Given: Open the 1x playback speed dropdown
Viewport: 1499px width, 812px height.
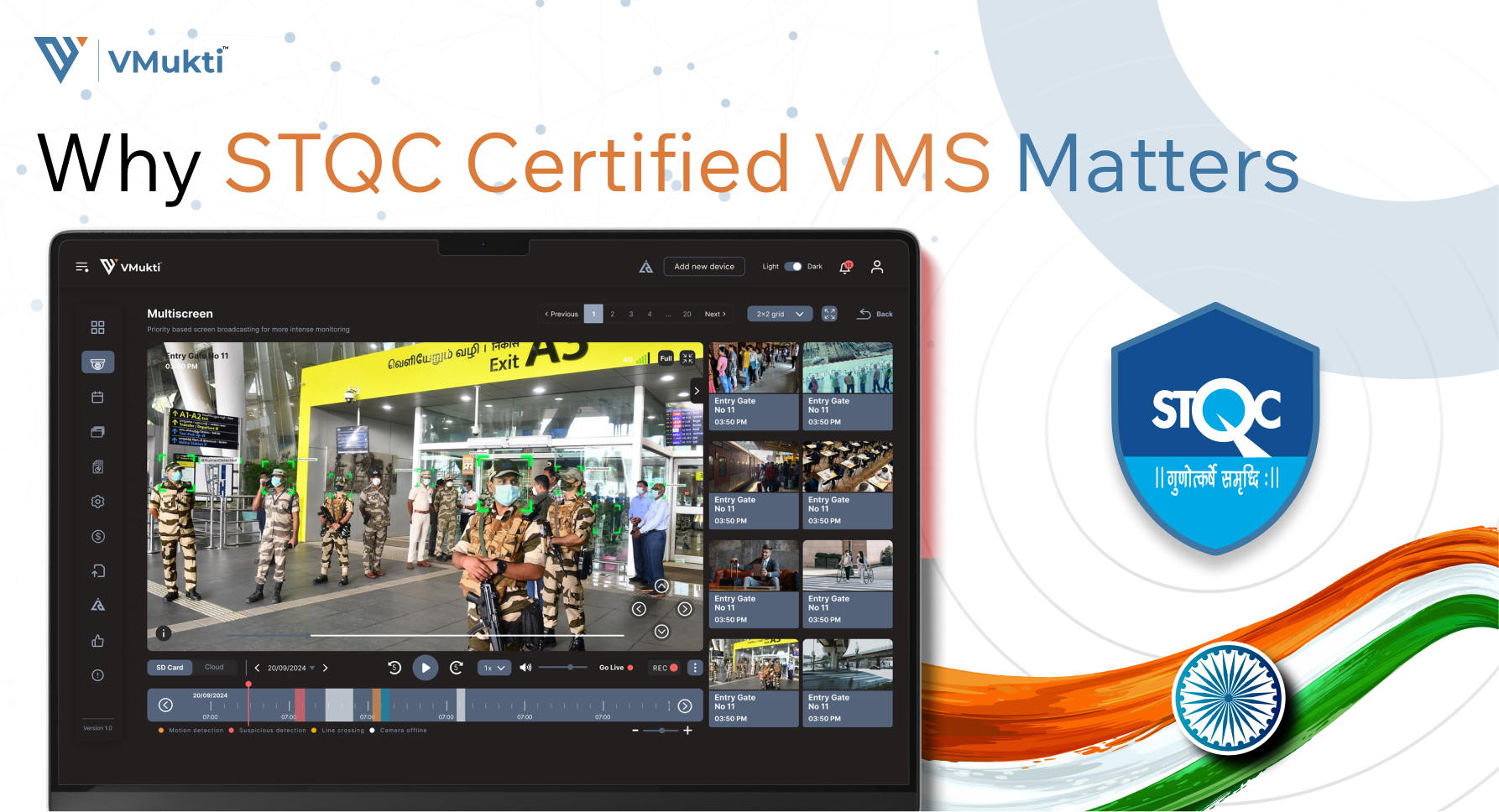Looking at the screenshot, I should tap(494, 668).
